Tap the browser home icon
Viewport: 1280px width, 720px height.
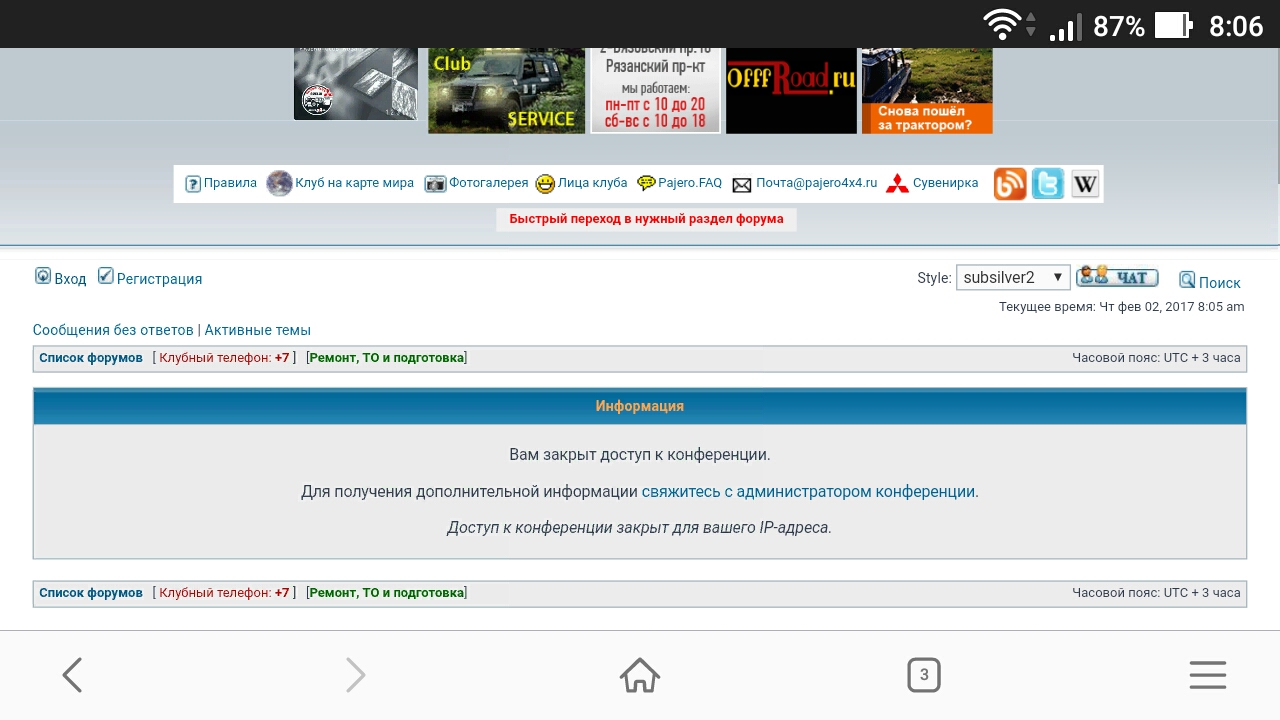click(x=640, y=675)
